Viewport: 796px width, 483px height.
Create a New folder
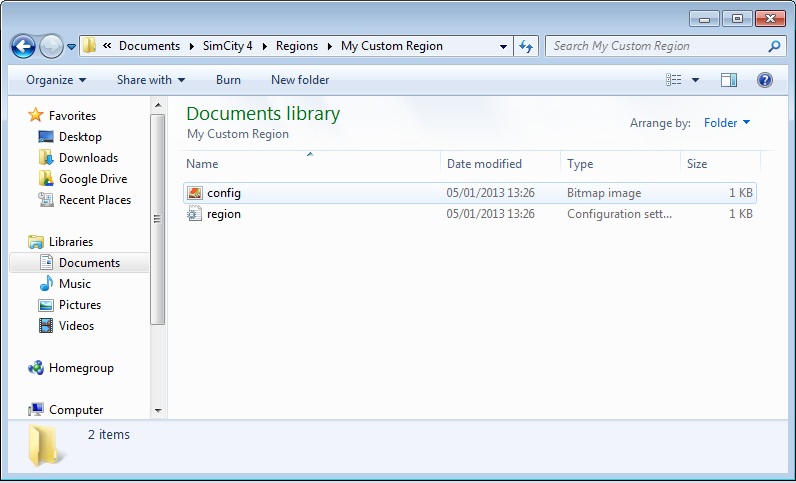[300, 80]
